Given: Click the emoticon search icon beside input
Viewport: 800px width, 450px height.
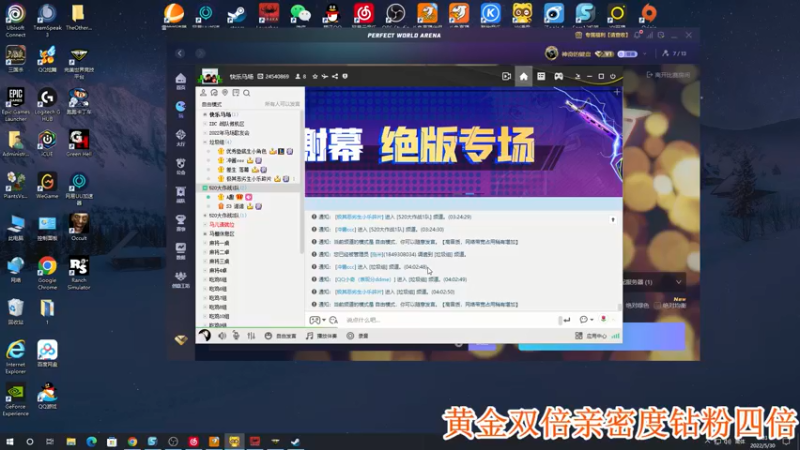Looking at the screenshot, I should pyautogui.click(x=333, y=320).
